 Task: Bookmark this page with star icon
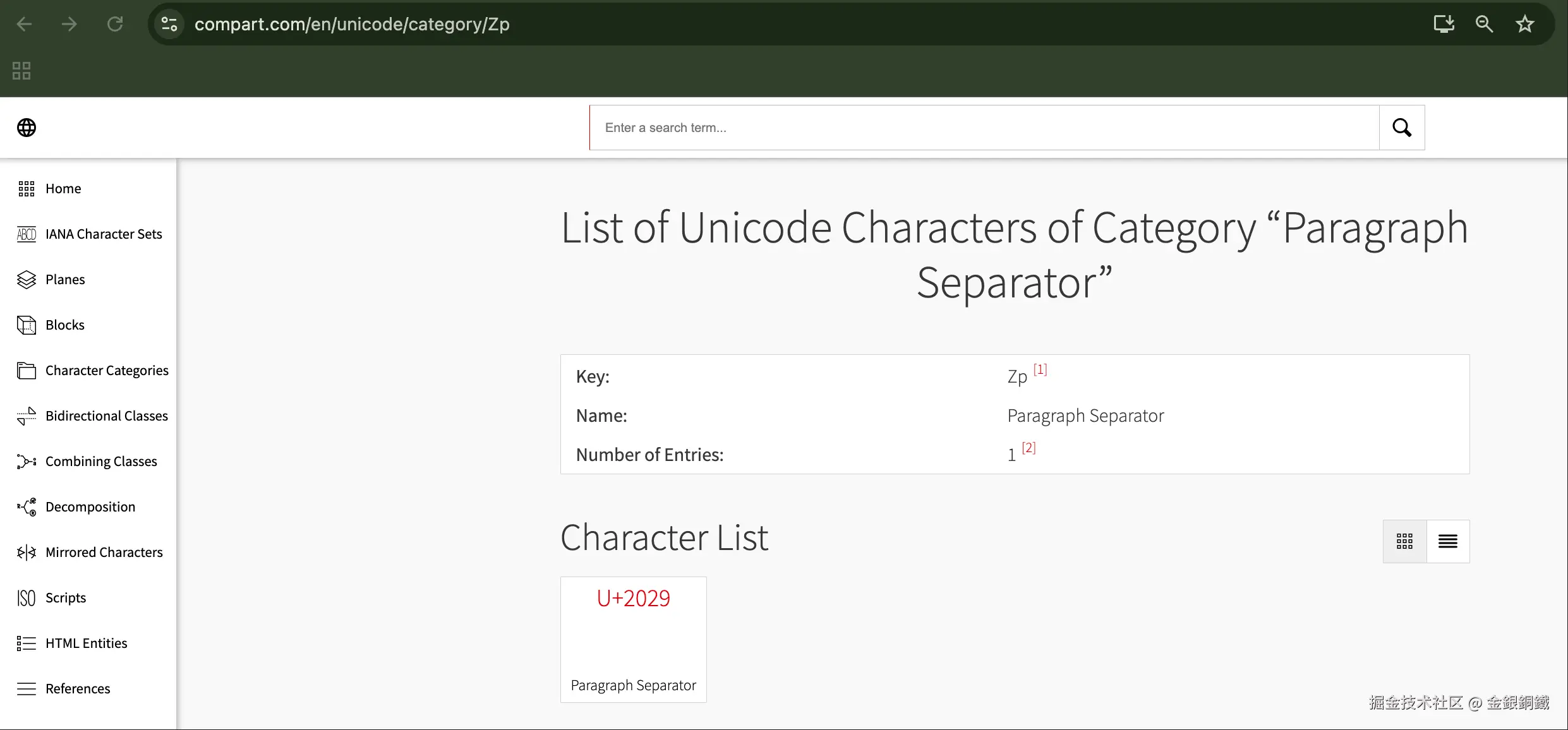(x=1524, y=24)
